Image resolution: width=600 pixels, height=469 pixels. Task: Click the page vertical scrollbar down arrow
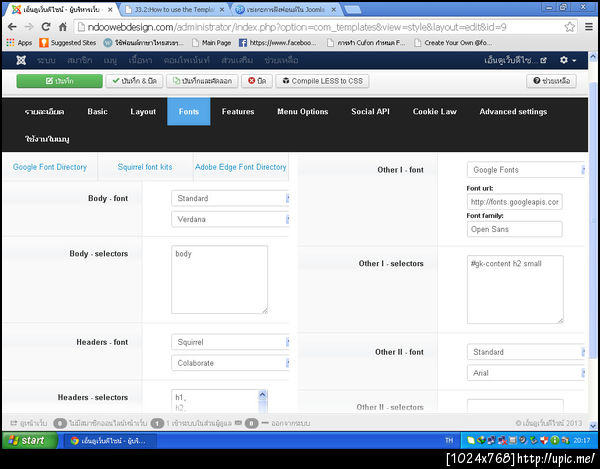593,425
